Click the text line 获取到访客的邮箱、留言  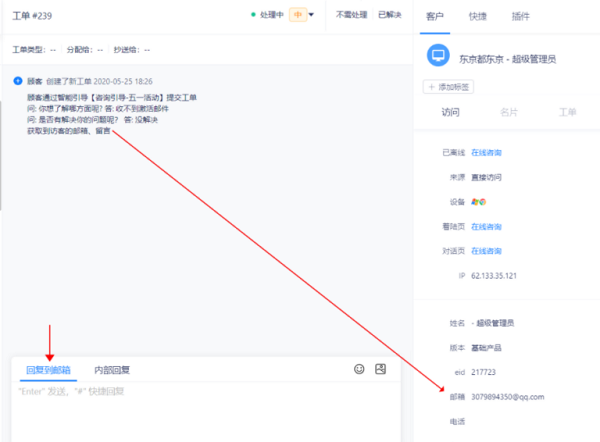coord(68,131)
